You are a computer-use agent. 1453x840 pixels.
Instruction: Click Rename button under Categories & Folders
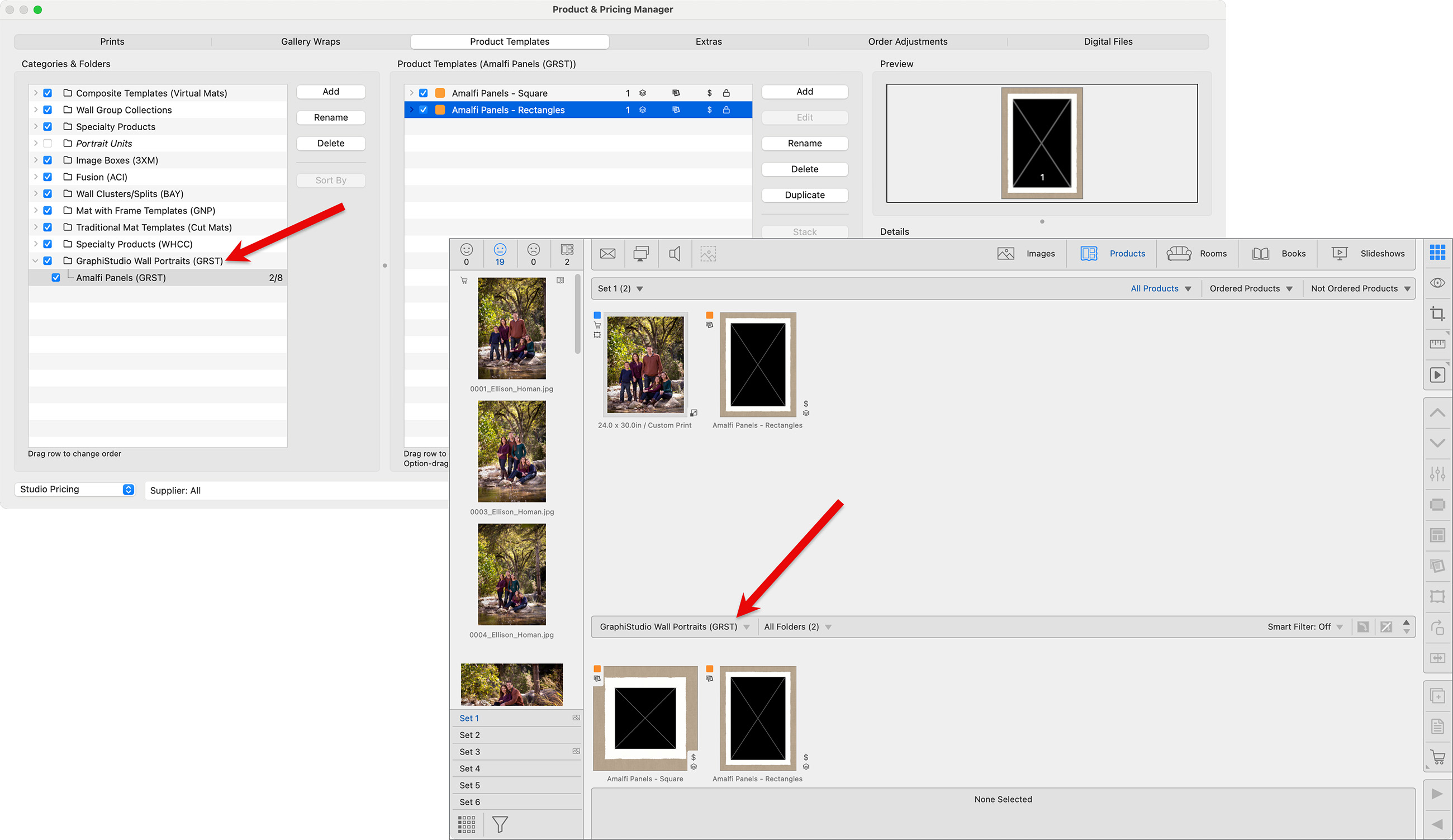coord(330,117)
